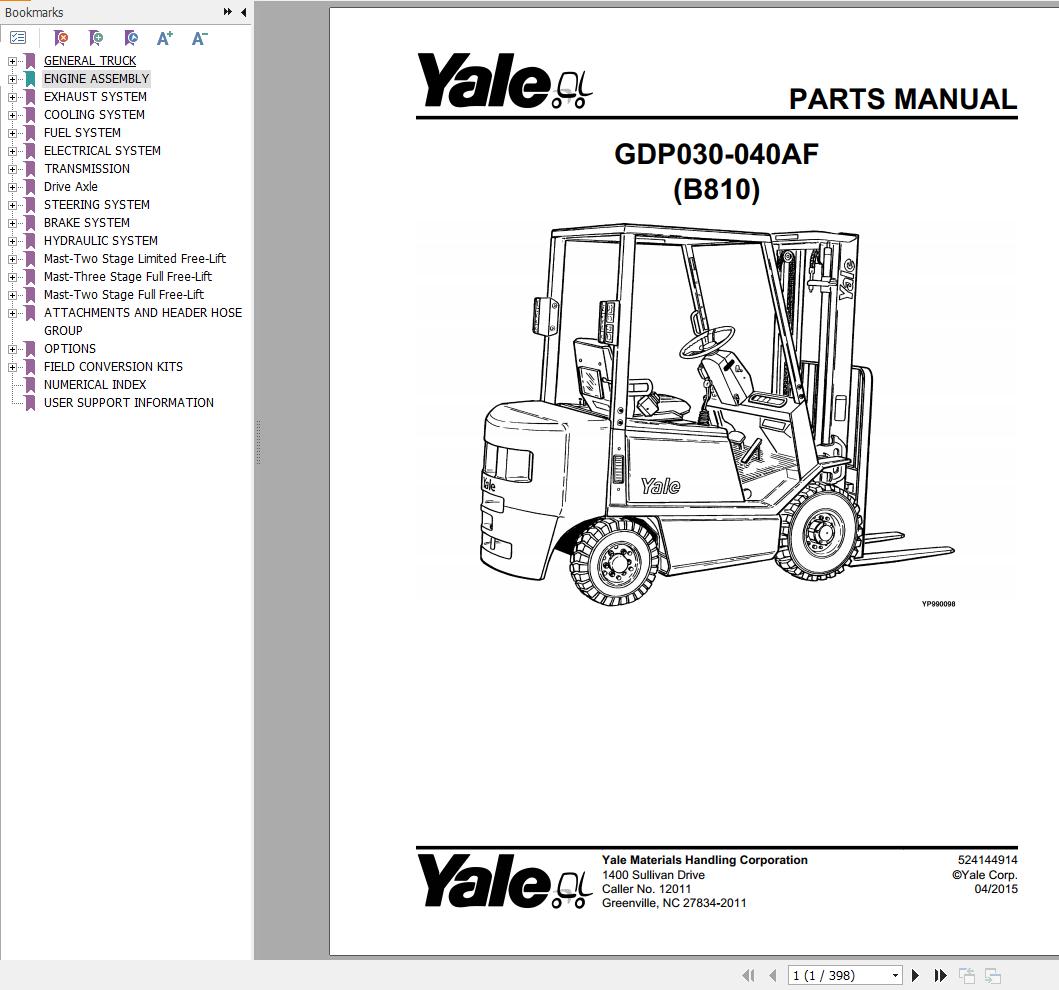The height and width of the screenshot is (990, 1059).
Task: Click the next page arrow icon
Action: 916,975
